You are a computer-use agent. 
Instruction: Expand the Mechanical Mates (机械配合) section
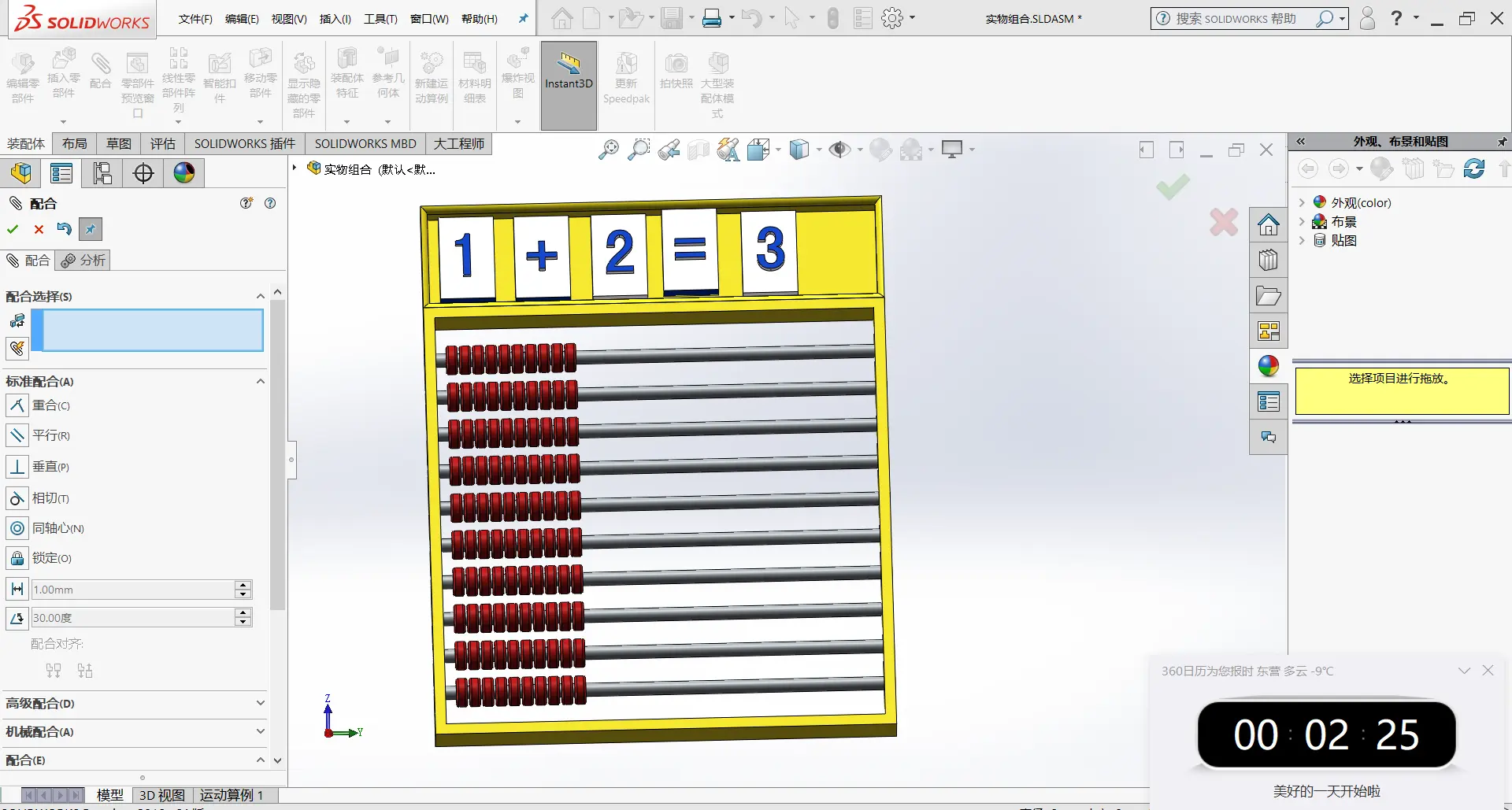261,731
